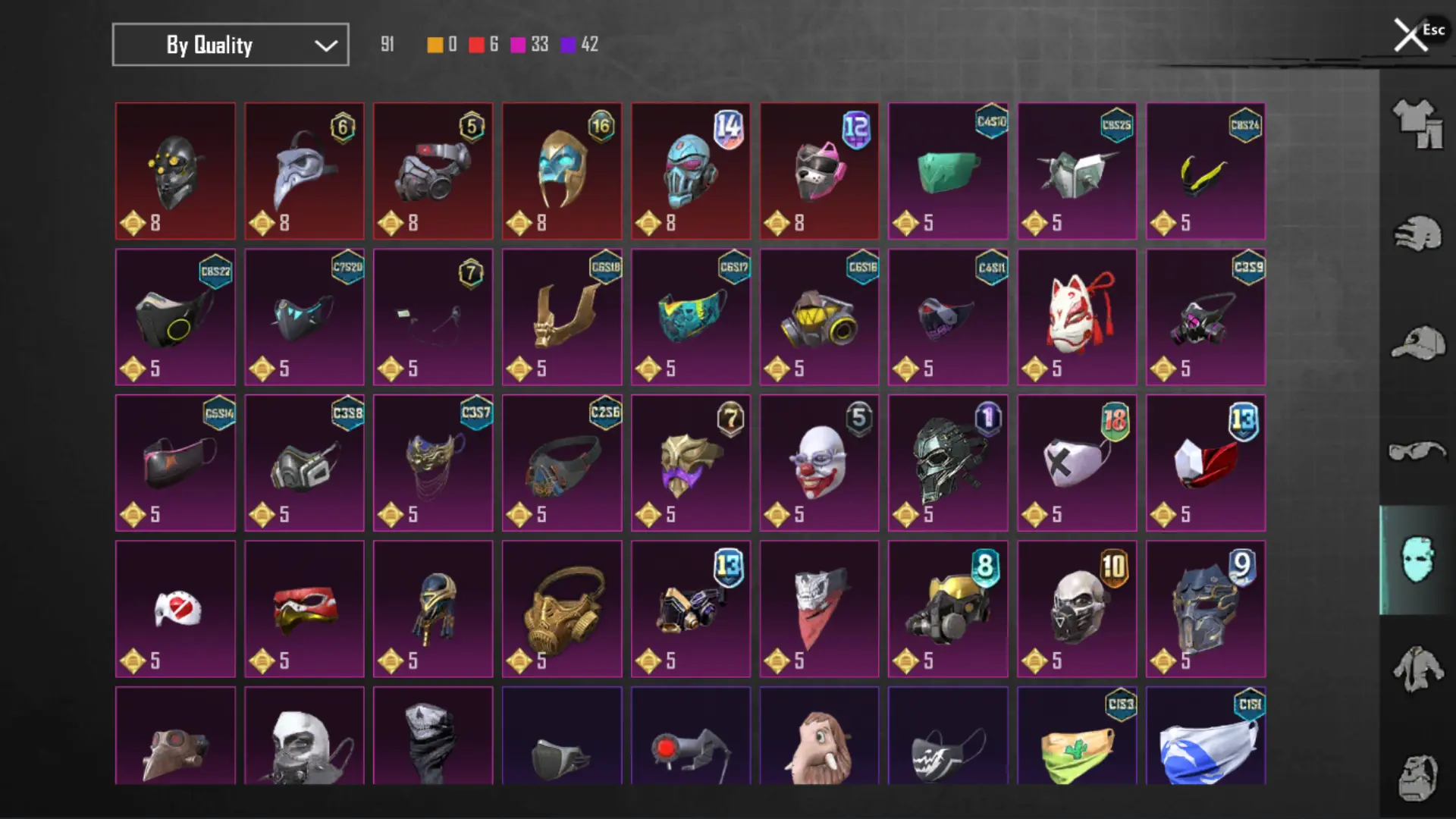Open the outfits clothing category icon

point(1417,124)
